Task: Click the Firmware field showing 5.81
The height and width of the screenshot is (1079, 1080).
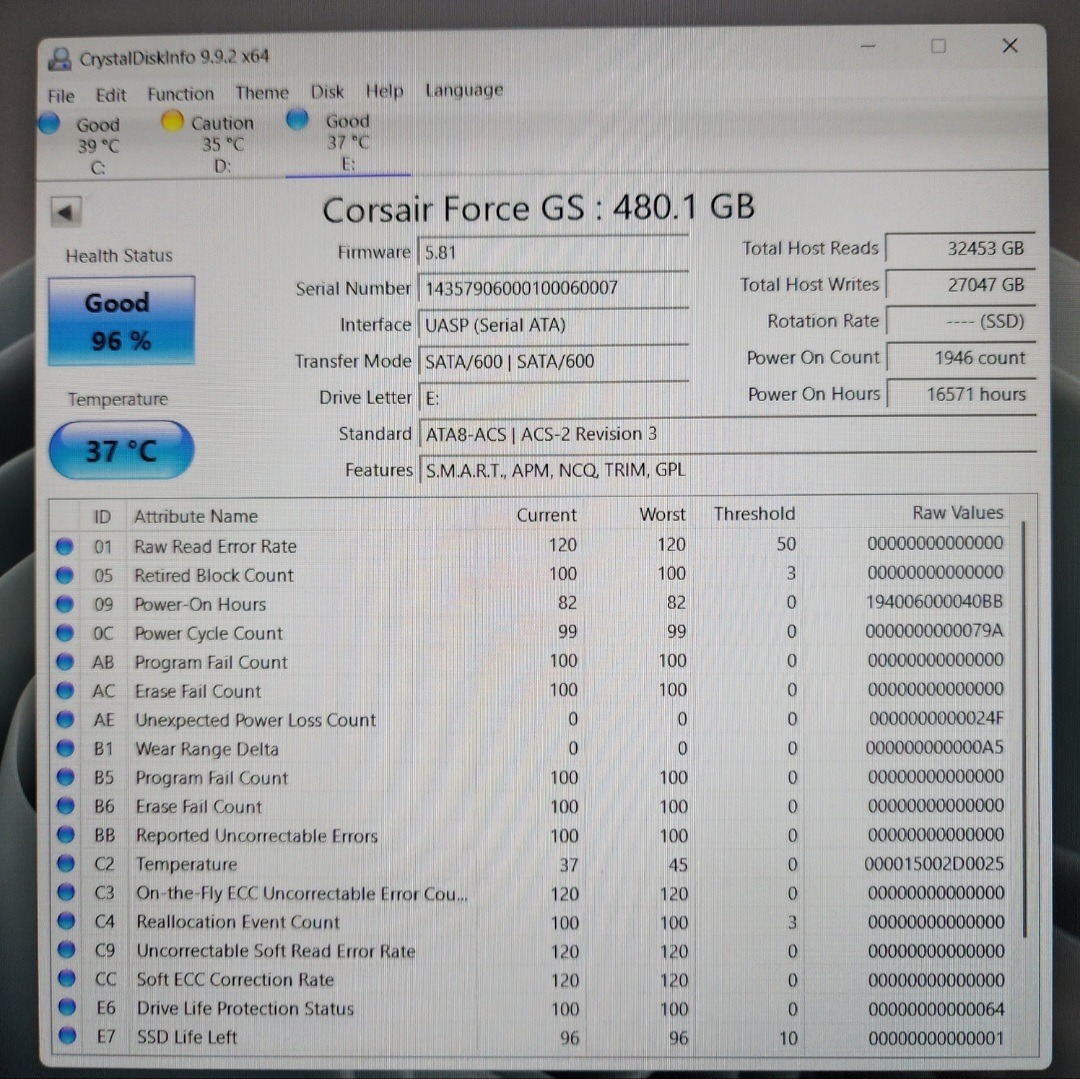Action: coord(553,252)
